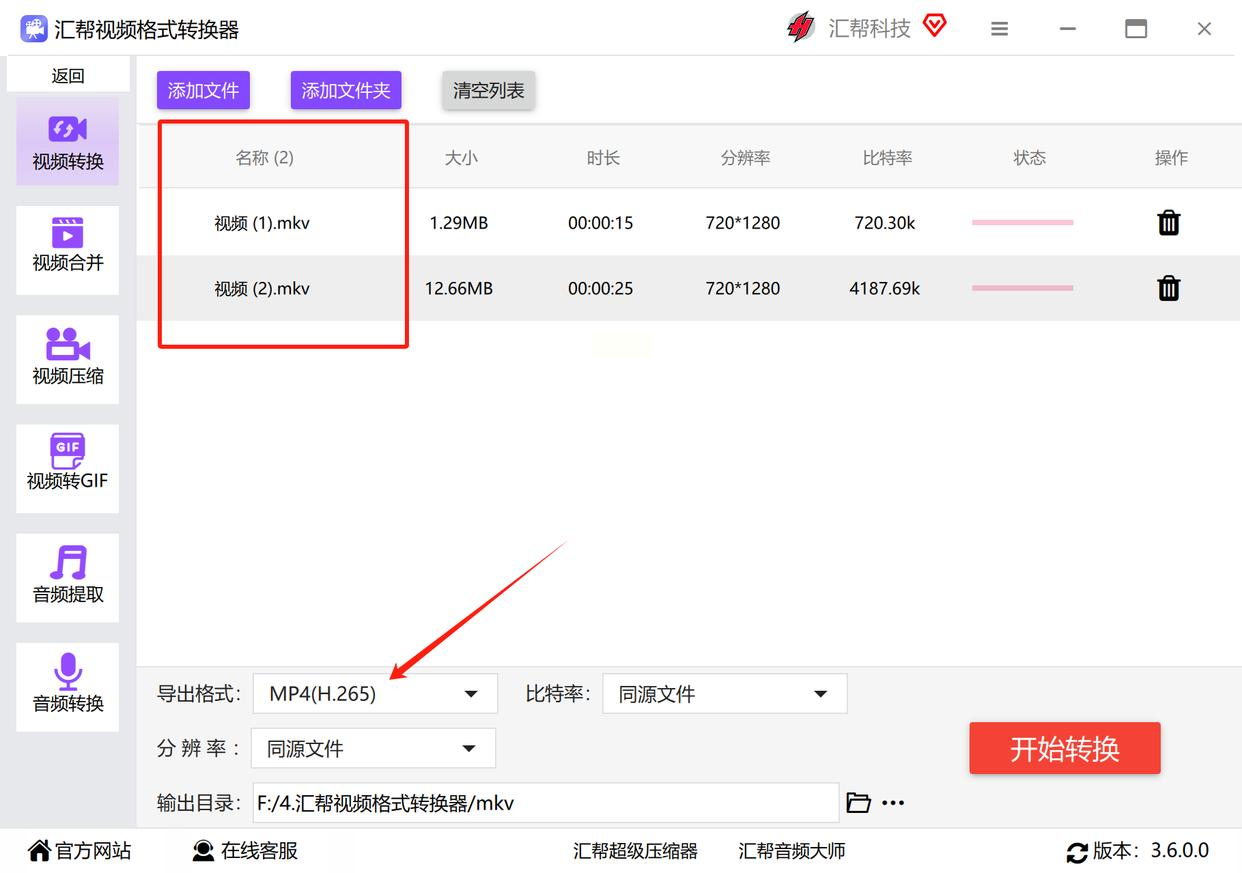Sort by 名称 (2) column header
The image size is (1242, 873).
[x=264, y=157]
